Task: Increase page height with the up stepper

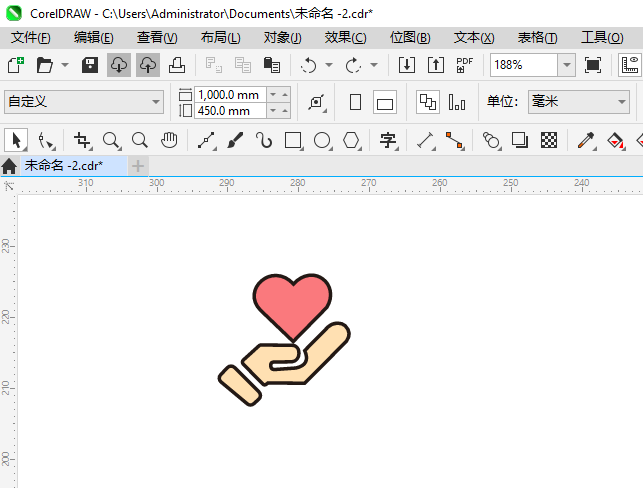Action: (x=285, y=111)
